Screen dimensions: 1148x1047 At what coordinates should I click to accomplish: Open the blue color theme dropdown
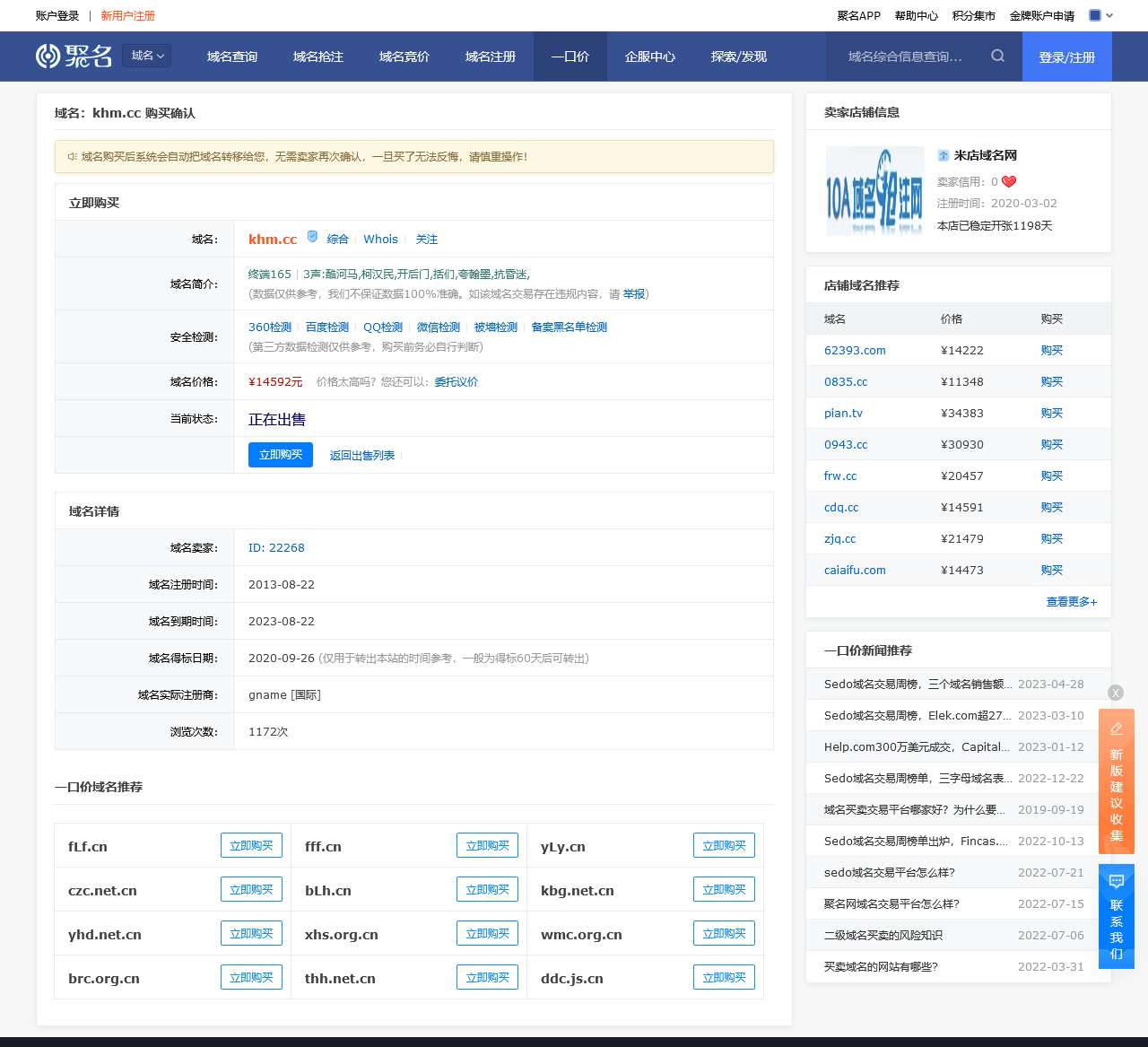[x=1100, y=15]
